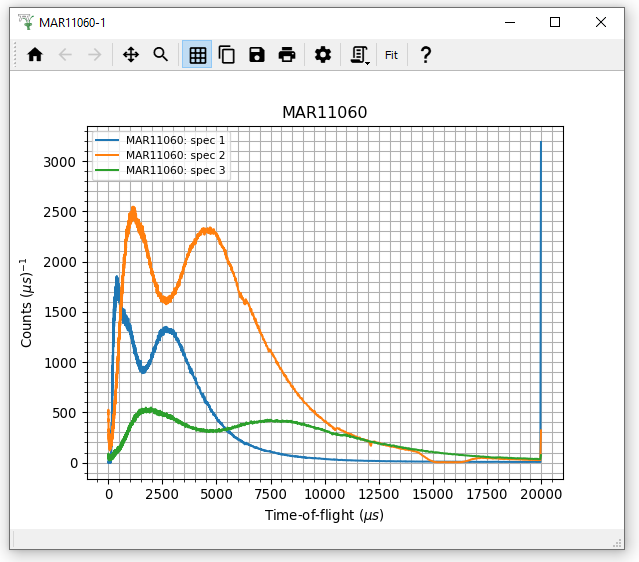Toggle grid lines button off

coord(197,55)
